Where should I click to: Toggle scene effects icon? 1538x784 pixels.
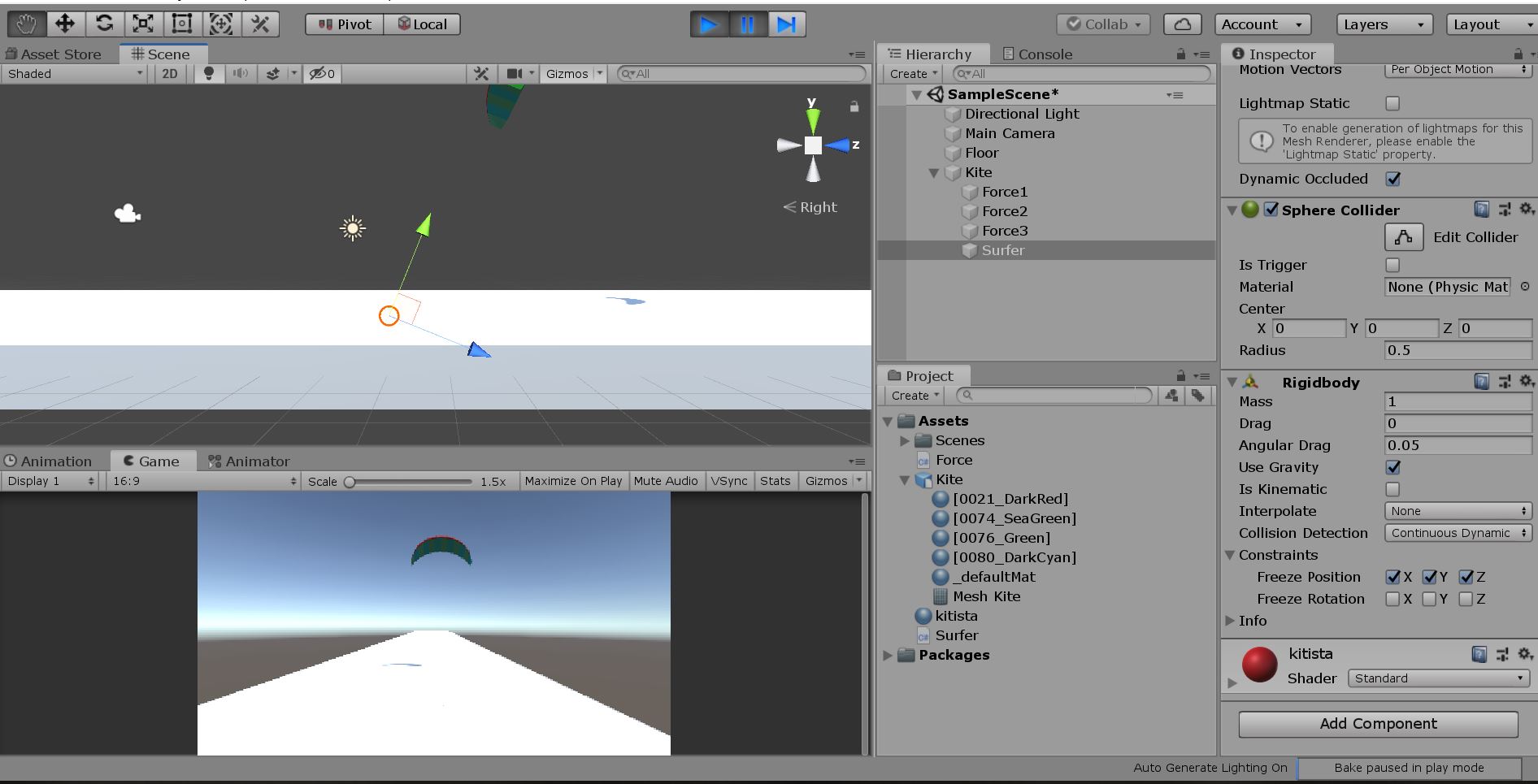(273, 73)
